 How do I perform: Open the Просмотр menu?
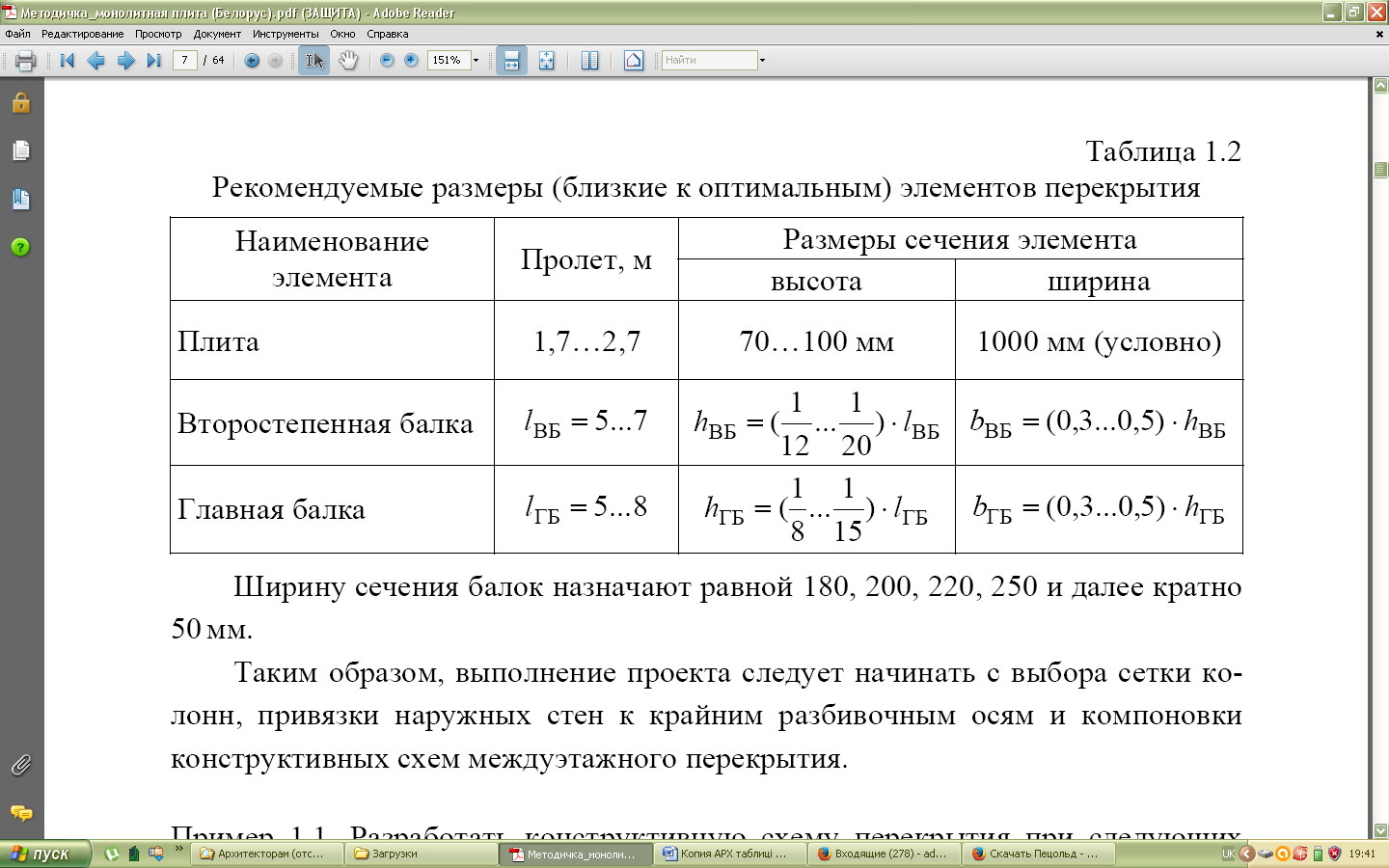(158, 34)
